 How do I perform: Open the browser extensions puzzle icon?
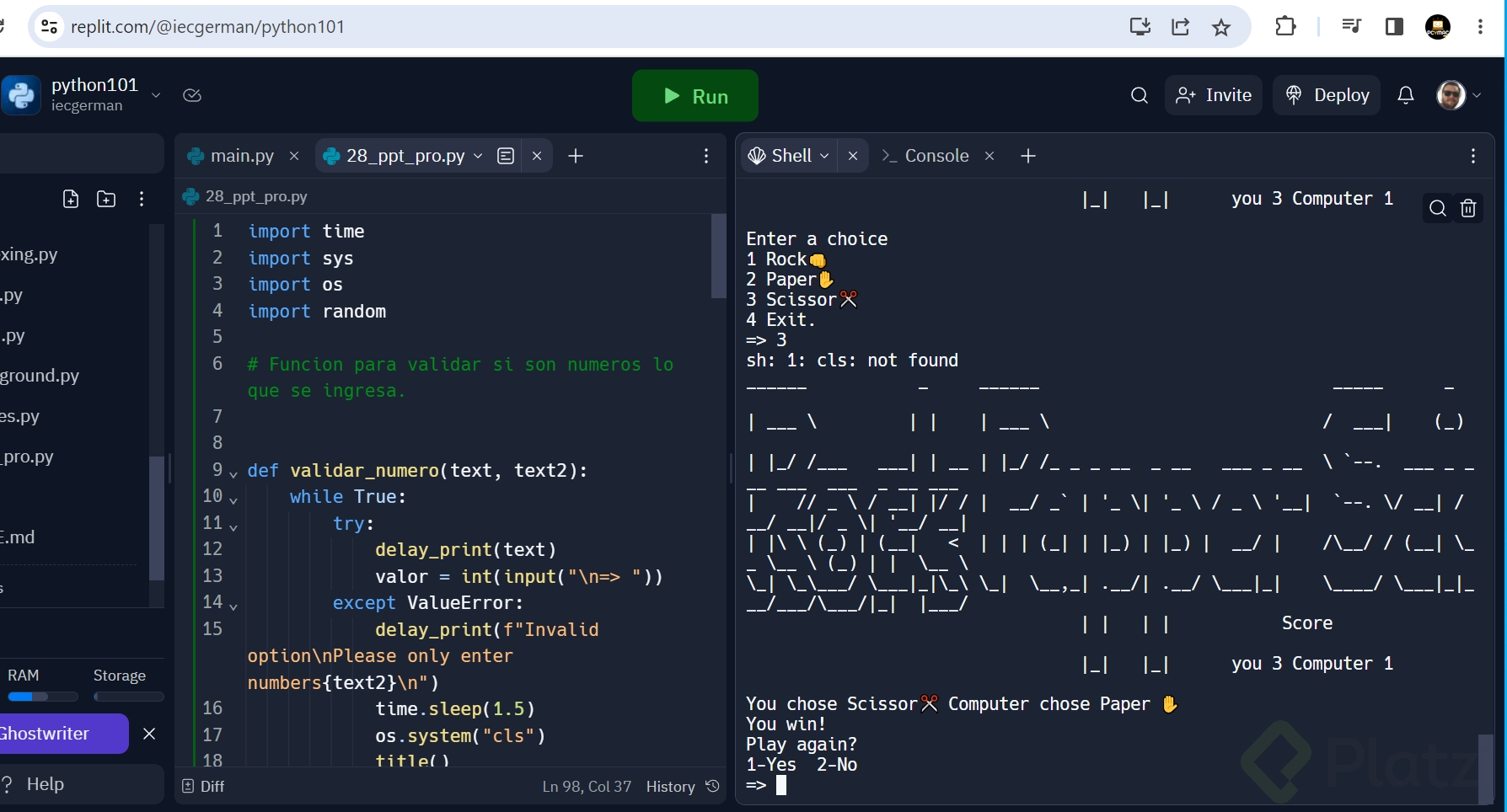pos(1285,27)
